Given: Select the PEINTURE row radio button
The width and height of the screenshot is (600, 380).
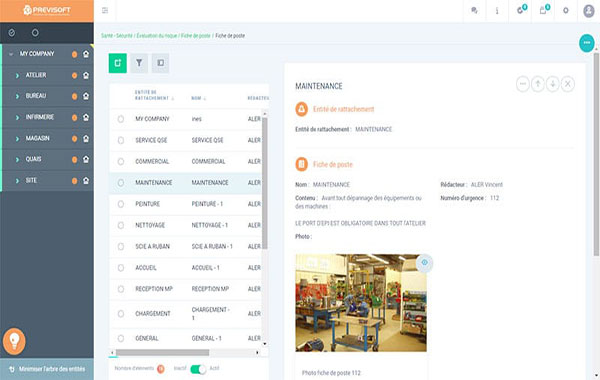Looking at the screenshot, I should pyautogui.click(x=121, y=204).
